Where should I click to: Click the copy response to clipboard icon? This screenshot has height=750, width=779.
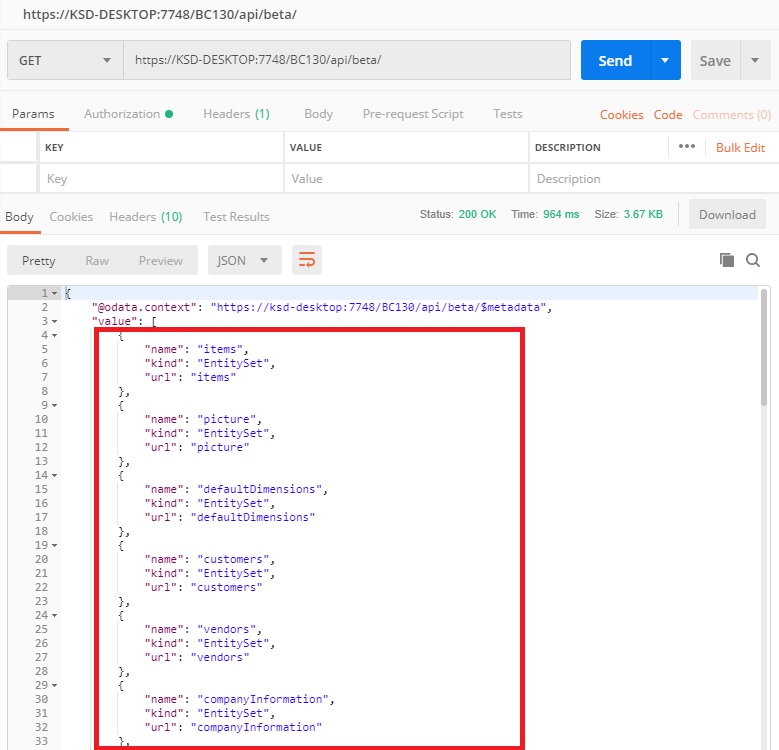727,260
